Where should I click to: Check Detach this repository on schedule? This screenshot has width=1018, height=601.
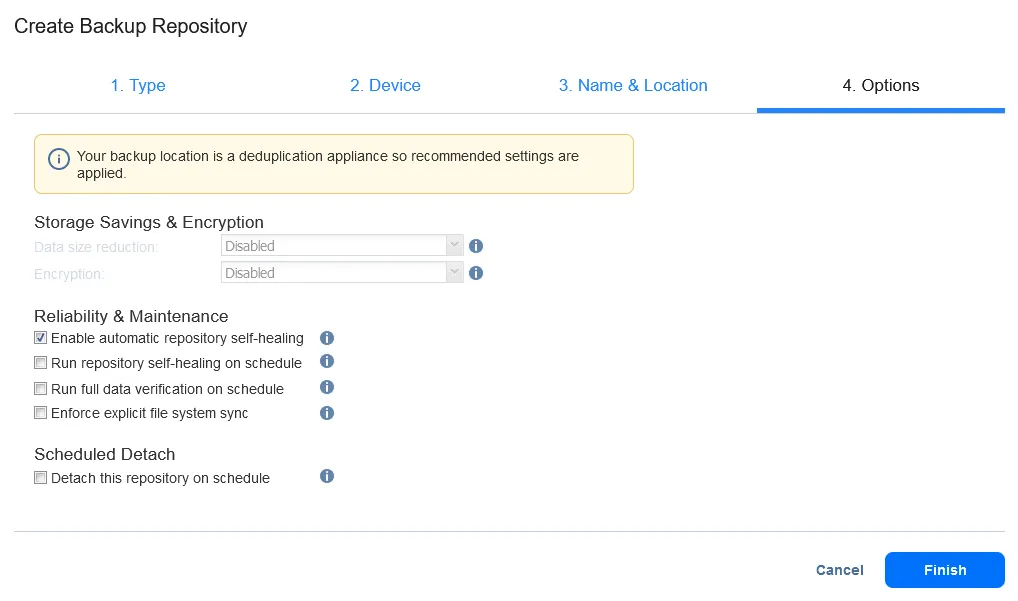(41, 478)
